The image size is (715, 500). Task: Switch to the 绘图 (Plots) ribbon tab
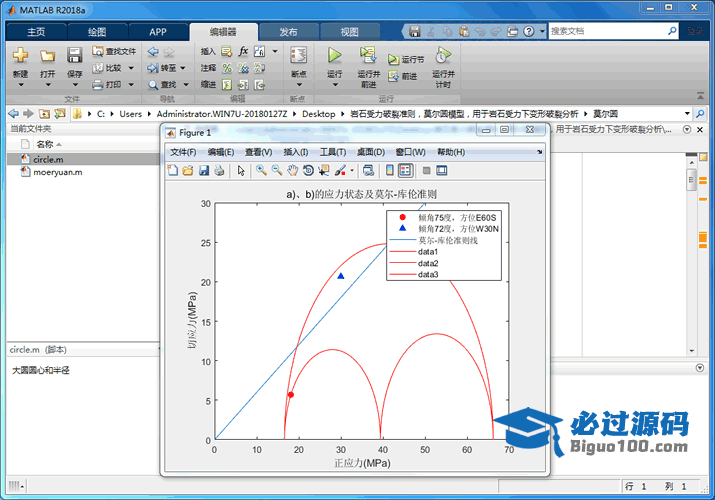(97, 31)
